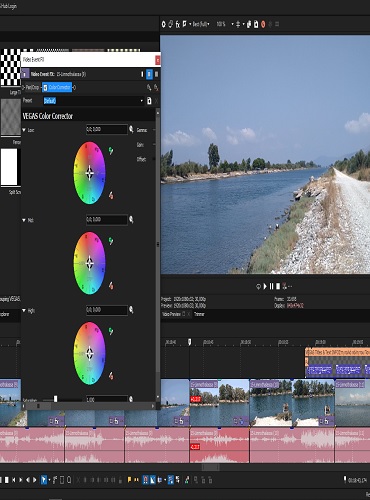Switch to the Video Preview tab
Viewport: 370px width, 500px height.
pos(171,314)
